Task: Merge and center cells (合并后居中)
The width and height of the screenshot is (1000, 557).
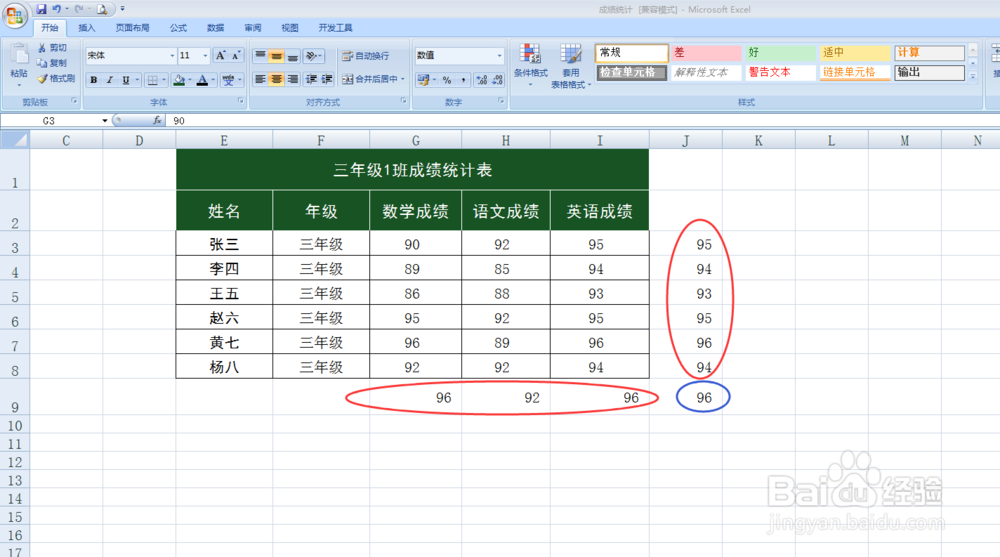Action: 369,79
